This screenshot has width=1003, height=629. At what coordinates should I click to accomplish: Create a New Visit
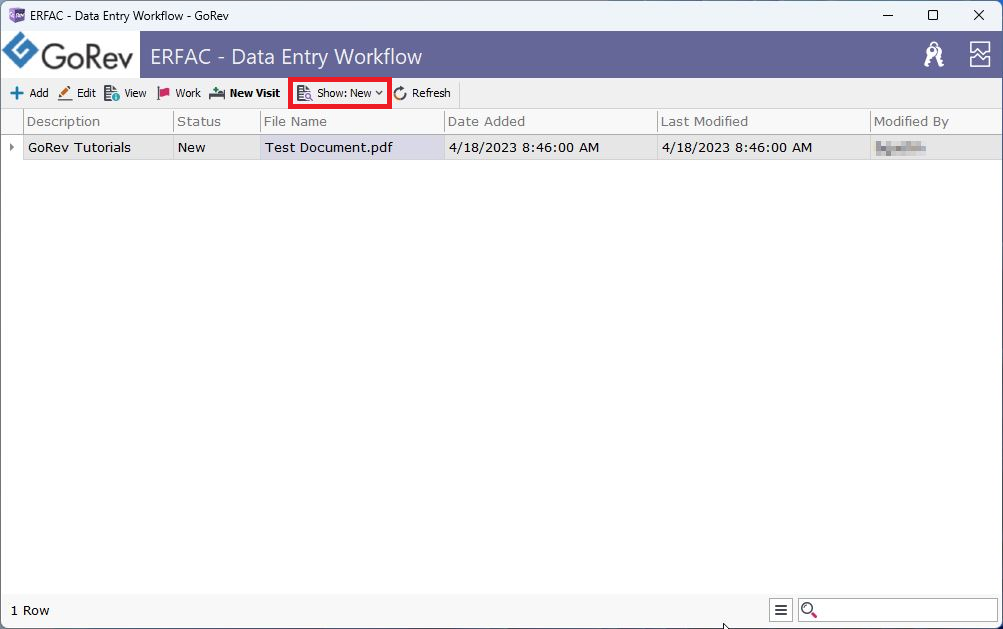(245, 93)
